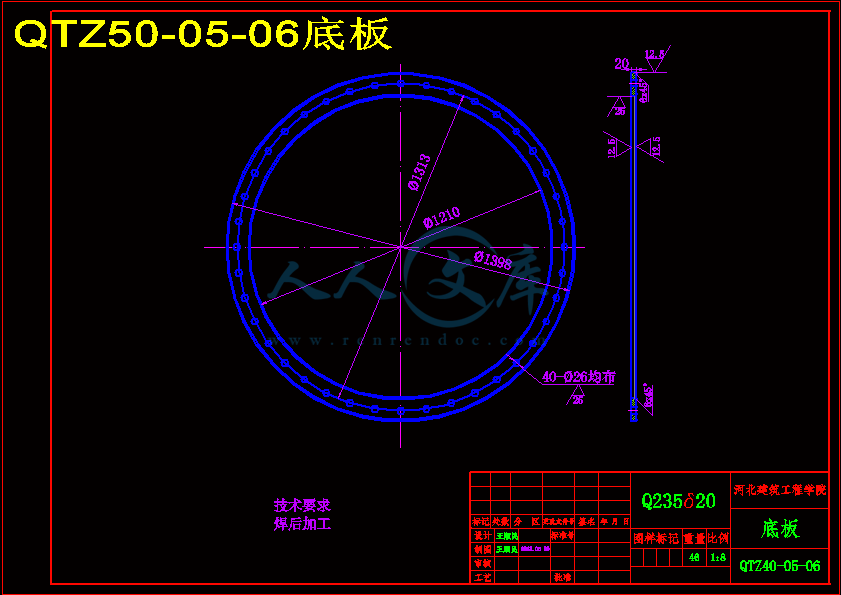Click the "设计" row label
The height and width of the screenshot is (595, 841).
(482, 535)
